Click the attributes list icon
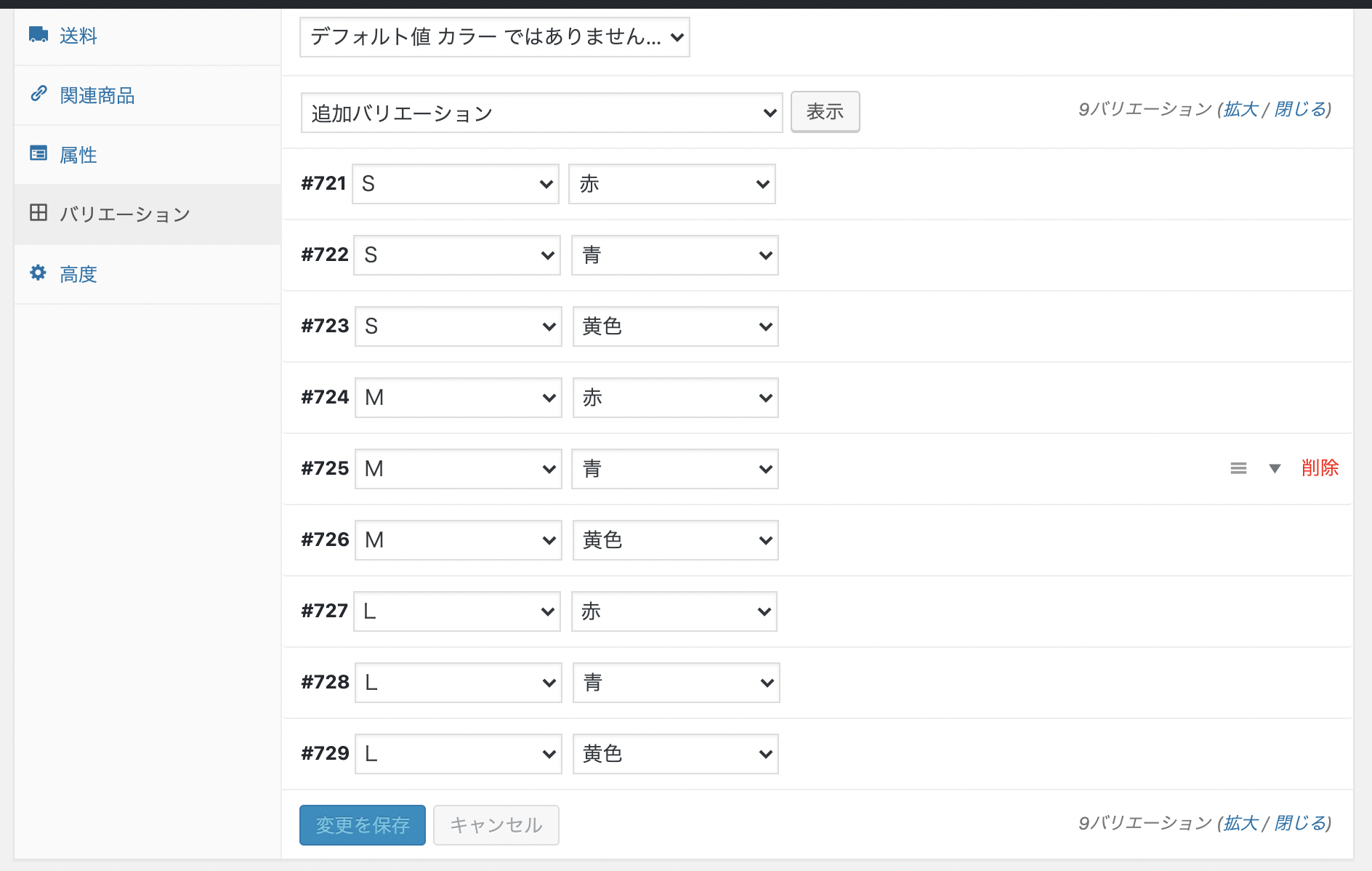The width and height of the screenshot is (1372, 871). [x=39, y=153]
